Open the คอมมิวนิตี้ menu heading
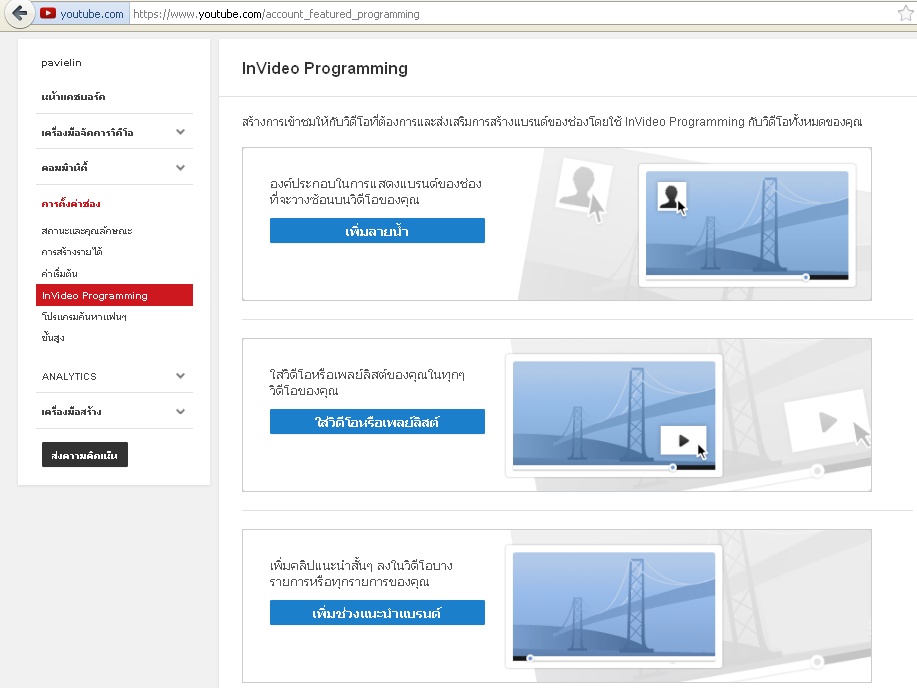Screen dimensions: 917x688 coord(64,168)
